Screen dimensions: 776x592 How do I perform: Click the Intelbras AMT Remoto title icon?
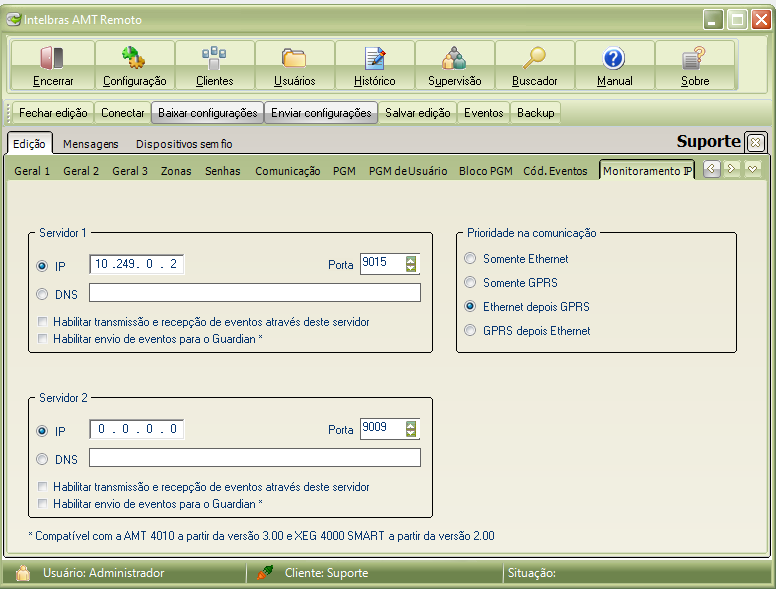(x=13, y=19)
